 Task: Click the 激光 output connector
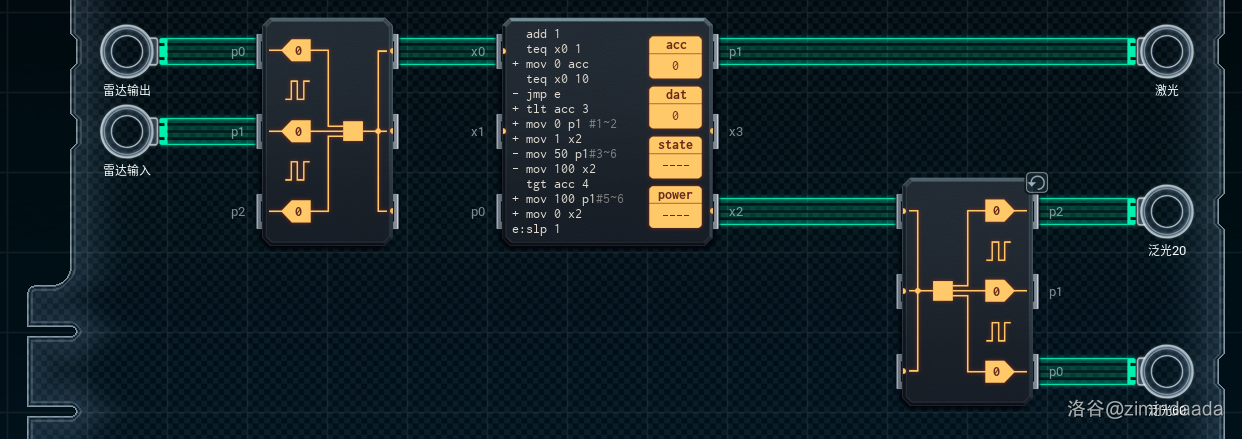click(1166, 50)
